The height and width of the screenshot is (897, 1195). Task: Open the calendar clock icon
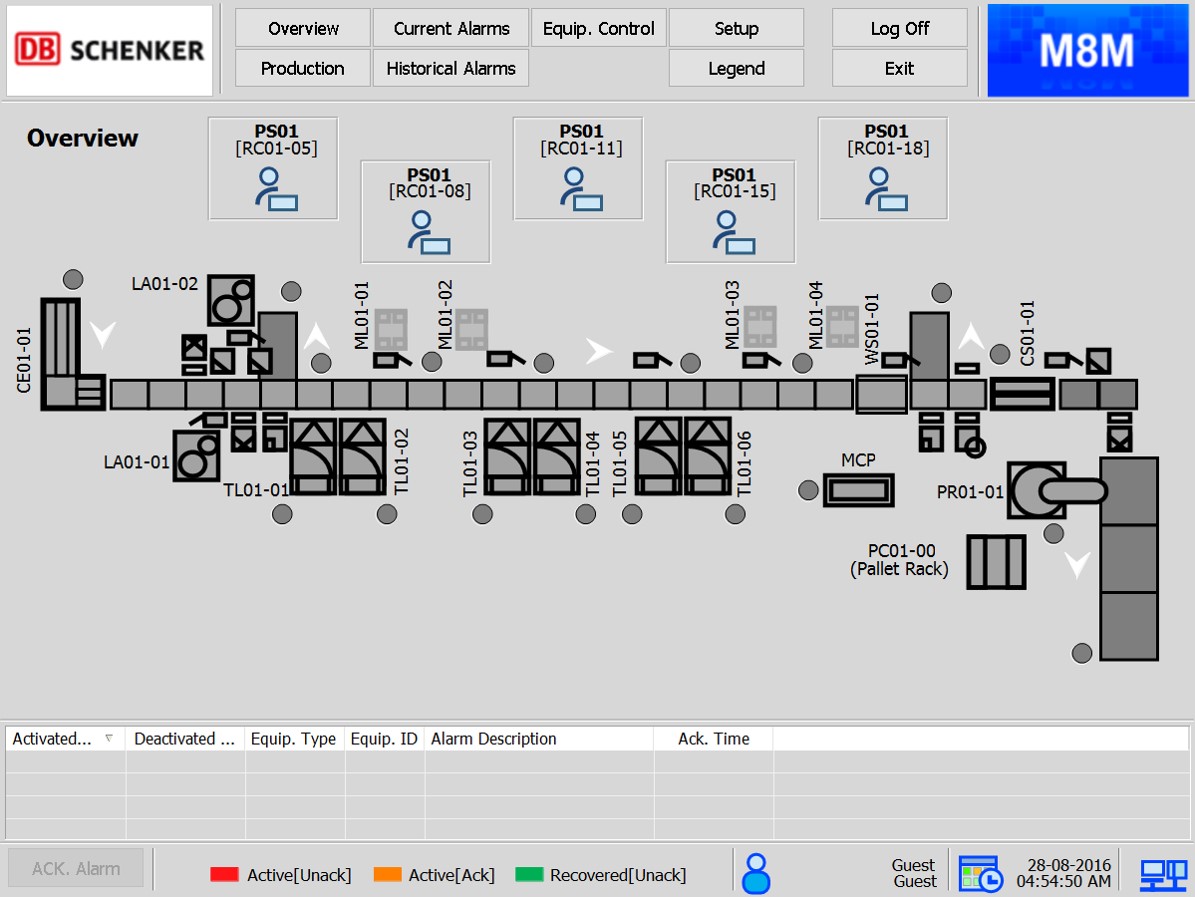pyautogui.click(x=980, y=873)
